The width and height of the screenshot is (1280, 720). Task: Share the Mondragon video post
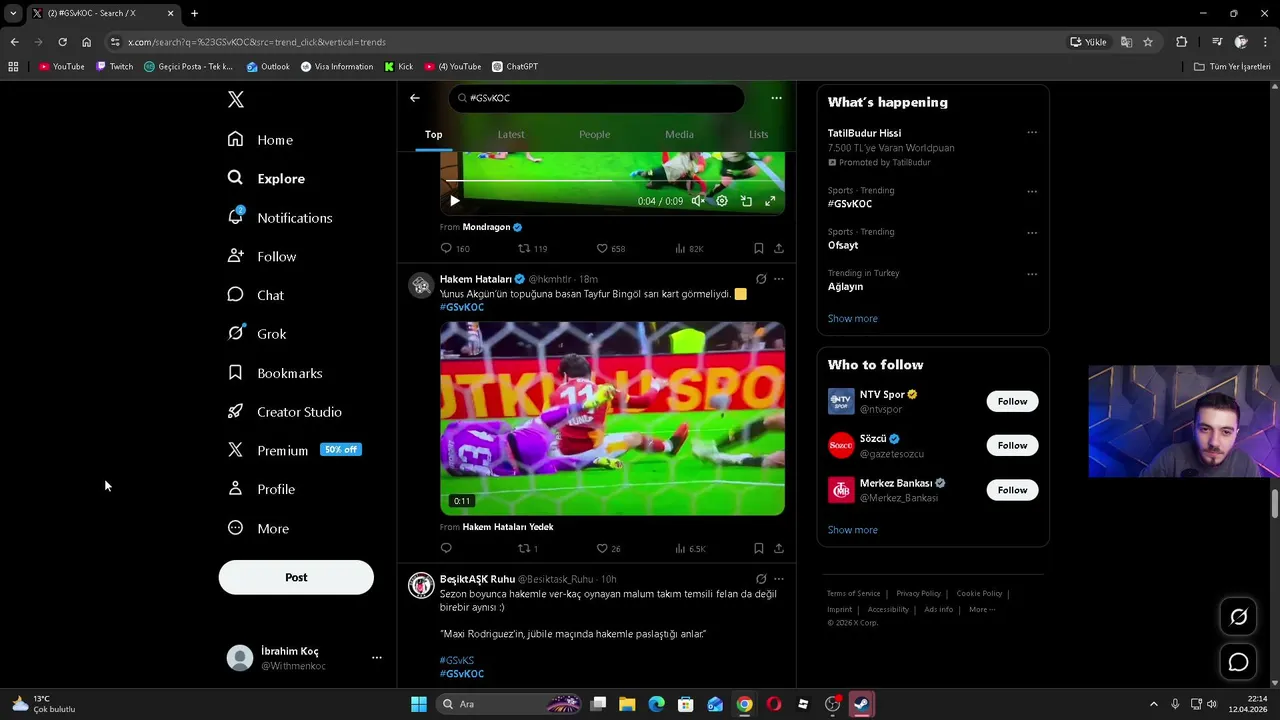pyautogui.click(x=779, y=248)
